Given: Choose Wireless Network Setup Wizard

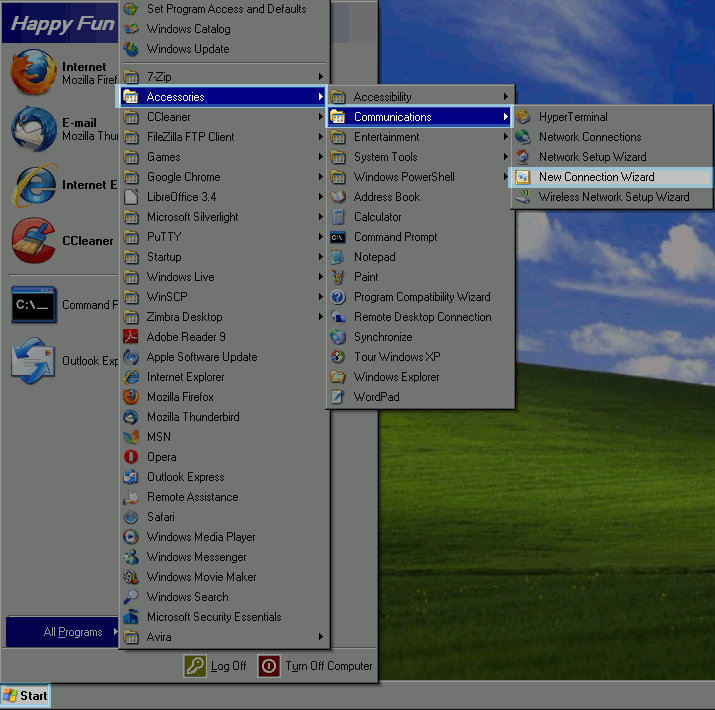Looking at the screenshot, I should (613, 197).
